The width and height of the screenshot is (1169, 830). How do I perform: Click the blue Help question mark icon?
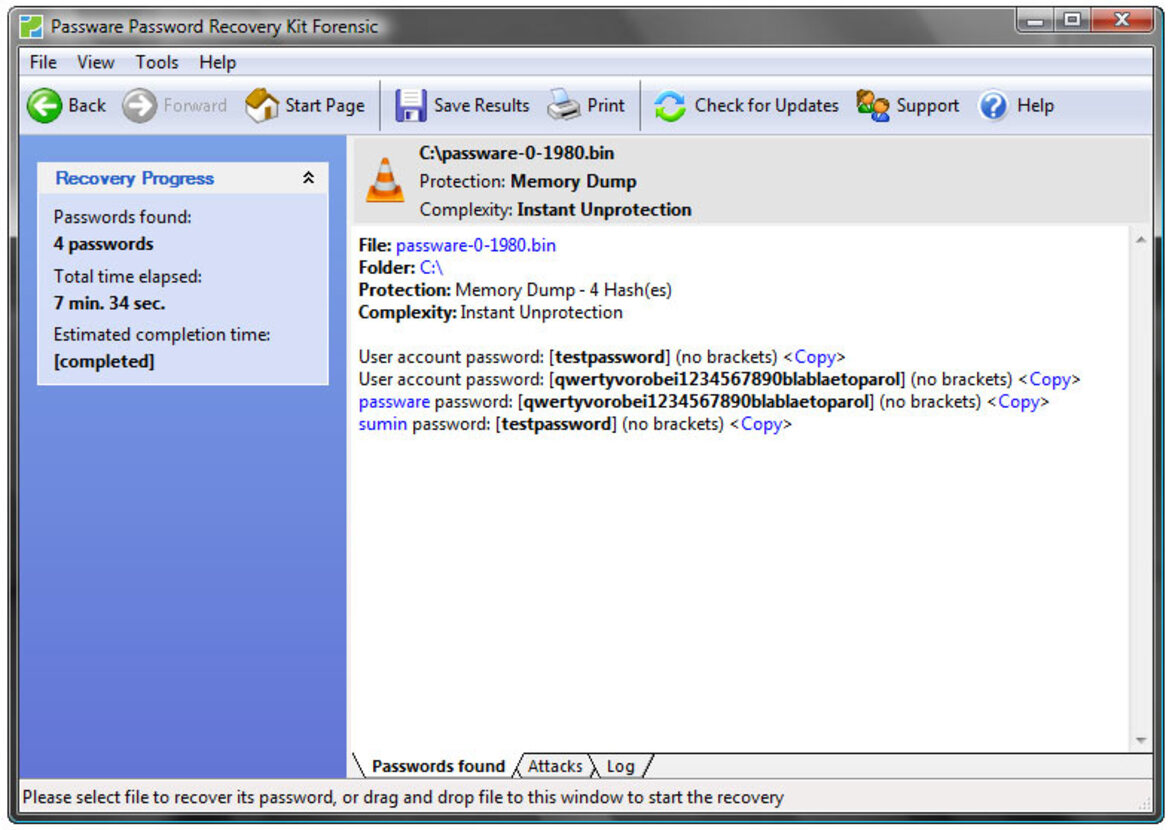click(993, 106)
